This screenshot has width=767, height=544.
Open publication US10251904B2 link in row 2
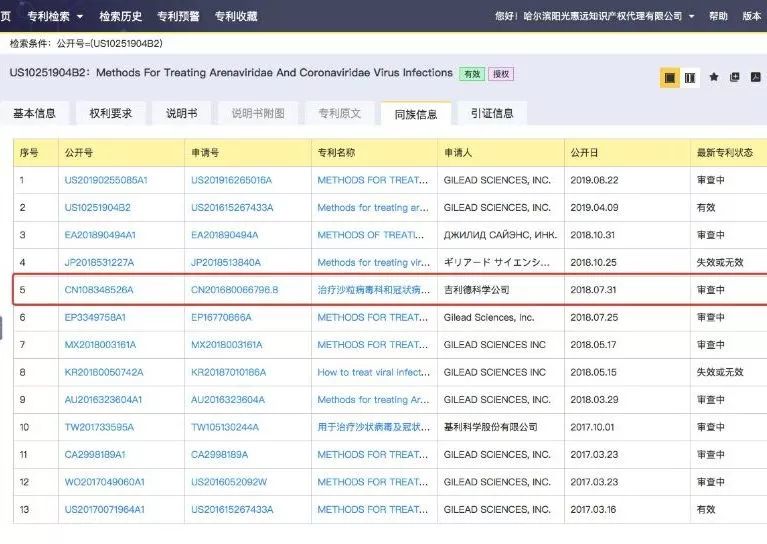coord(97,207)
